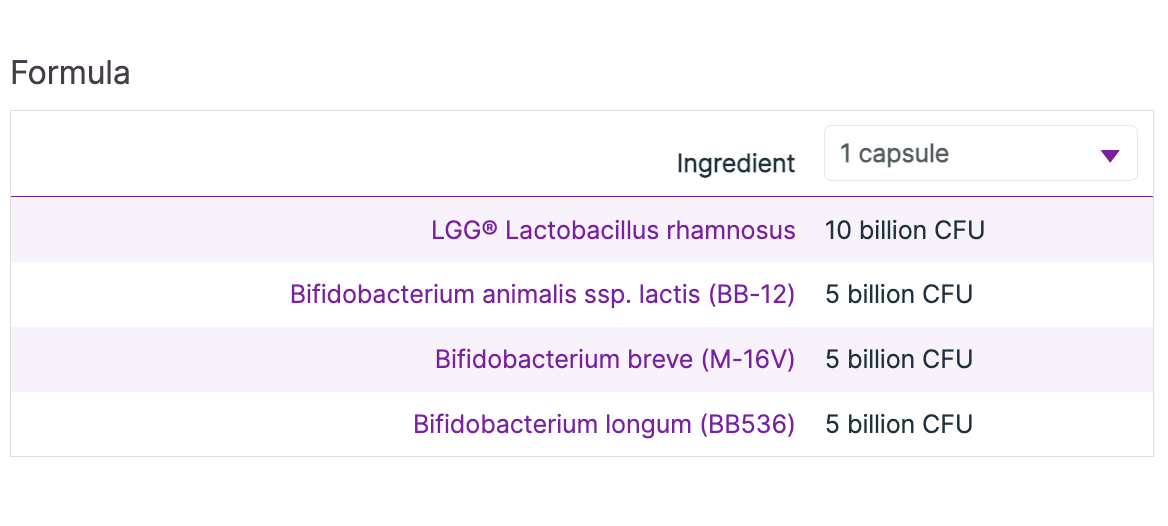Click the "(BB-12)" strain code text
Viewport: 1168px width, 526px height.
750,295
